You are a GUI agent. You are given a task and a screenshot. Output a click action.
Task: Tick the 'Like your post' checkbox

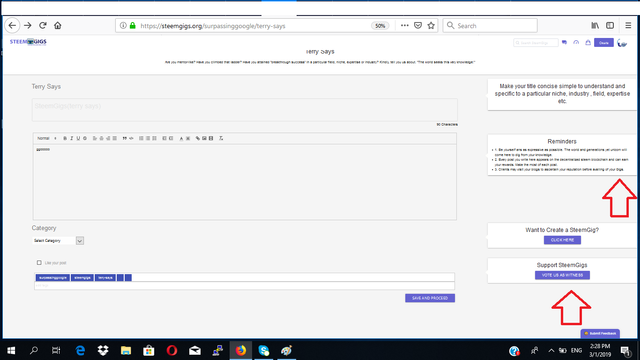pos(39,262)
